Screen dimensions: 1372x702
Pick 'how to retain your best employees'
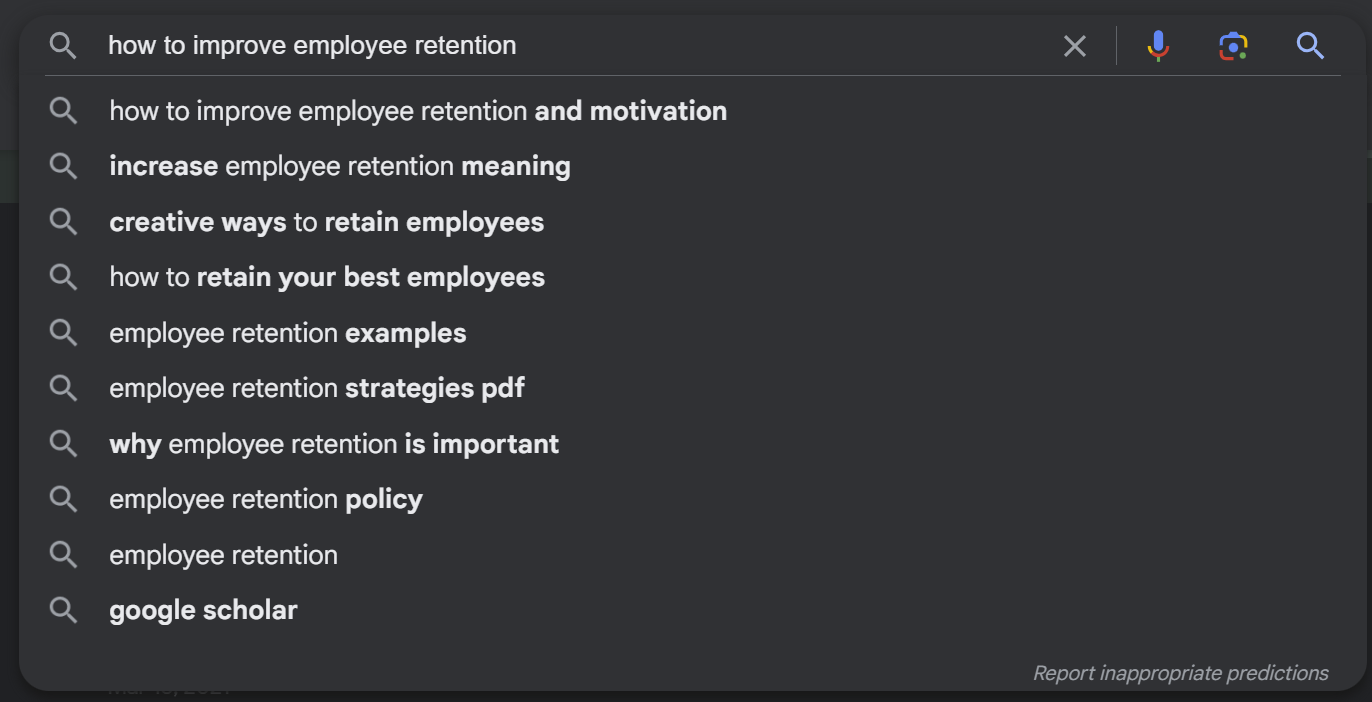click(x=327, y=277)
